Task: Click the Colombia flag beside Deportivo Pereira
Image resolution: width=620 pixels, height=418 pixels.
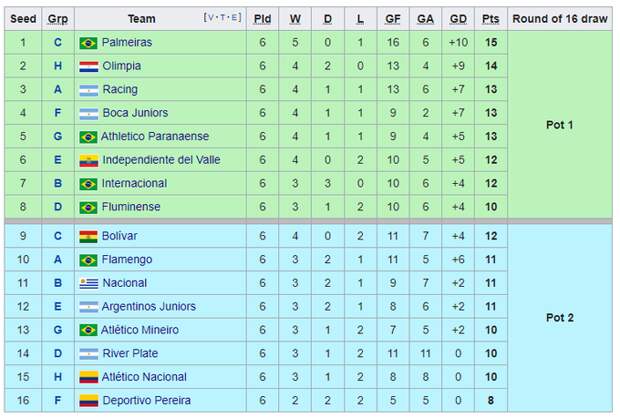Action: point(89,401)
